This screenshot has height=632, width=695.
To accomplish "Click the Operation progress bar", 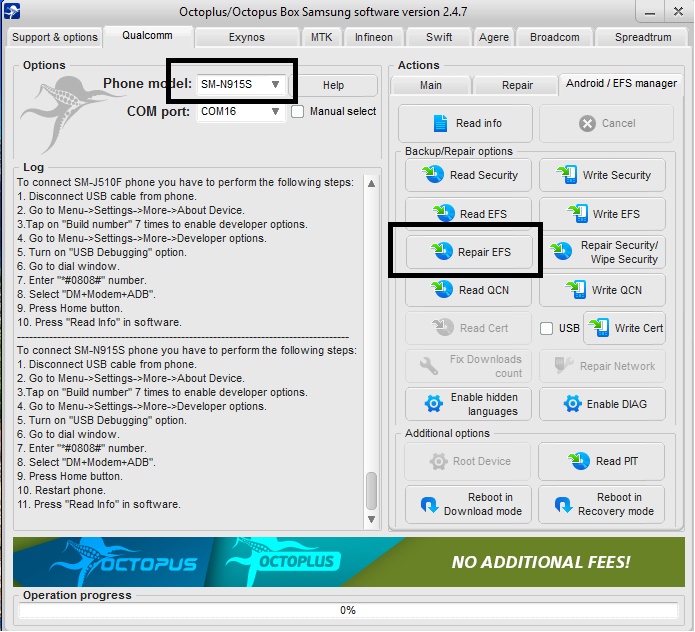I will (348, 610).
